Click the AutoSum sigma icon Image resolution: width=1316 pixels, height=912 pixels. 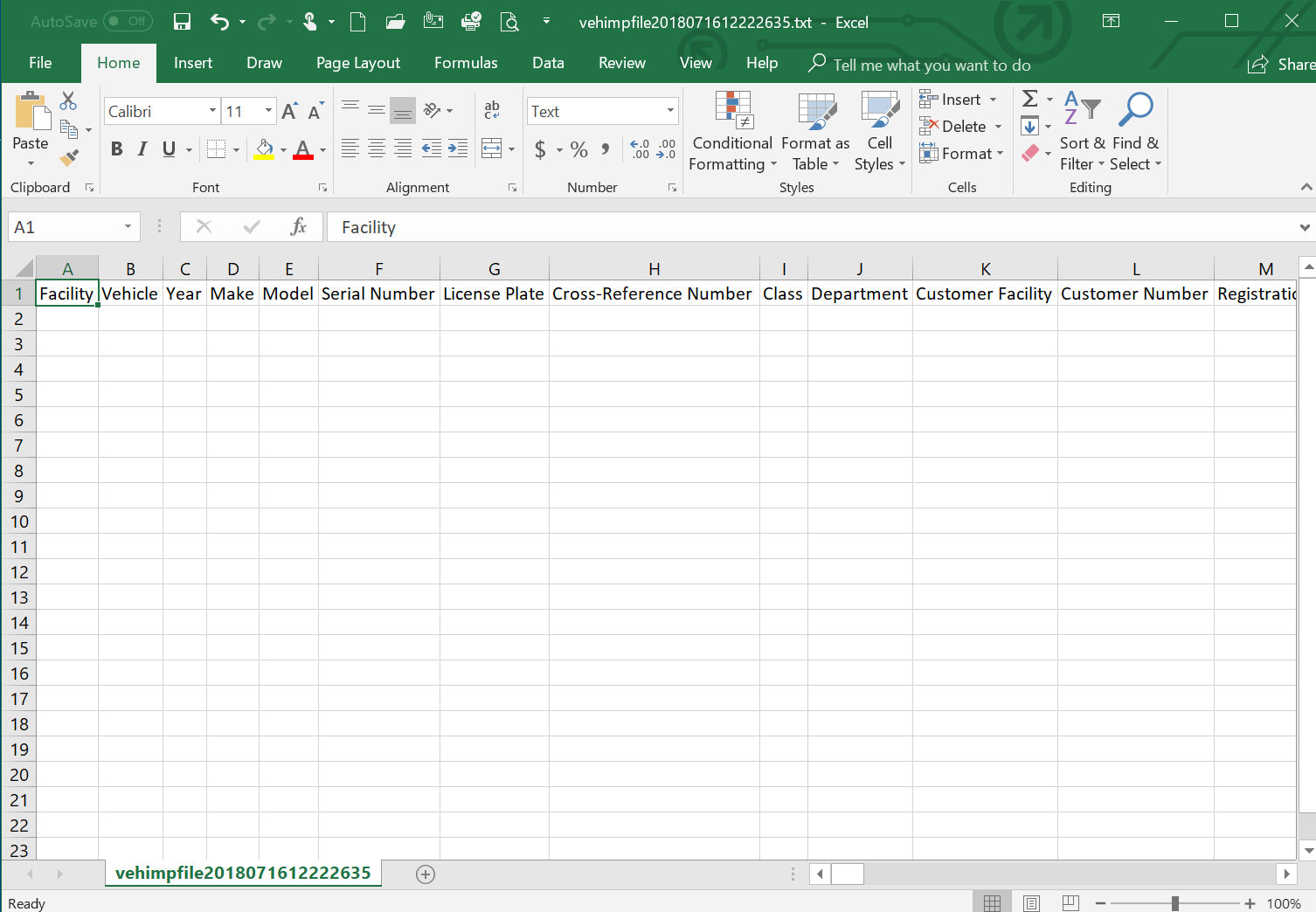pos(1030,99)
